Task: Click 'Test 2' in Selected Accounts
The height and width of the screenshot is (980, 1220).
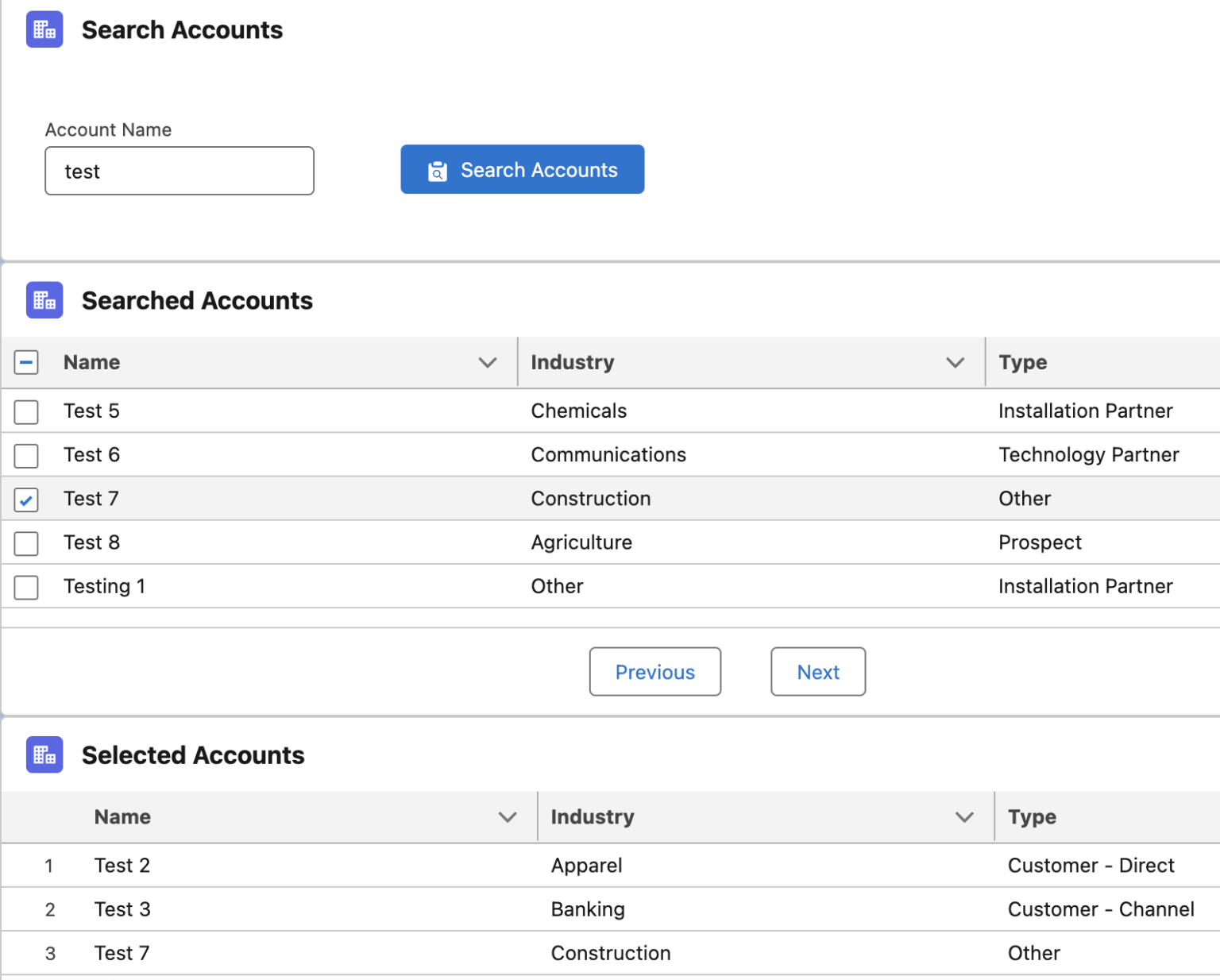Action: point(122,866)
